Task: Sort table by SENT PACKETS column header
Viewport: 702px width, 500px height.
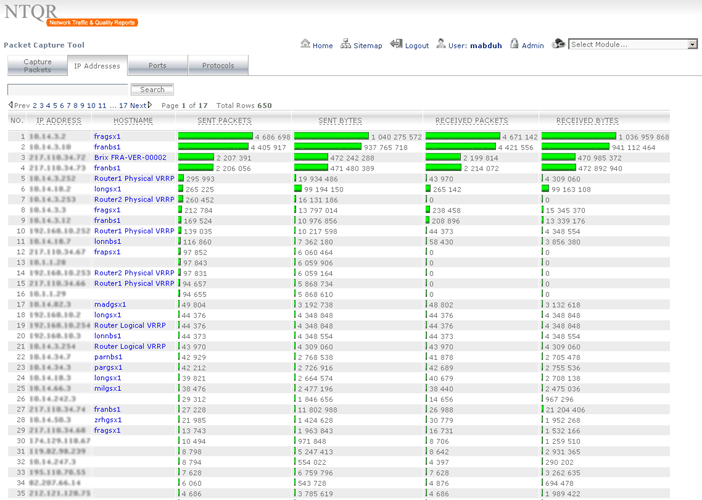Action: [224, 121]
